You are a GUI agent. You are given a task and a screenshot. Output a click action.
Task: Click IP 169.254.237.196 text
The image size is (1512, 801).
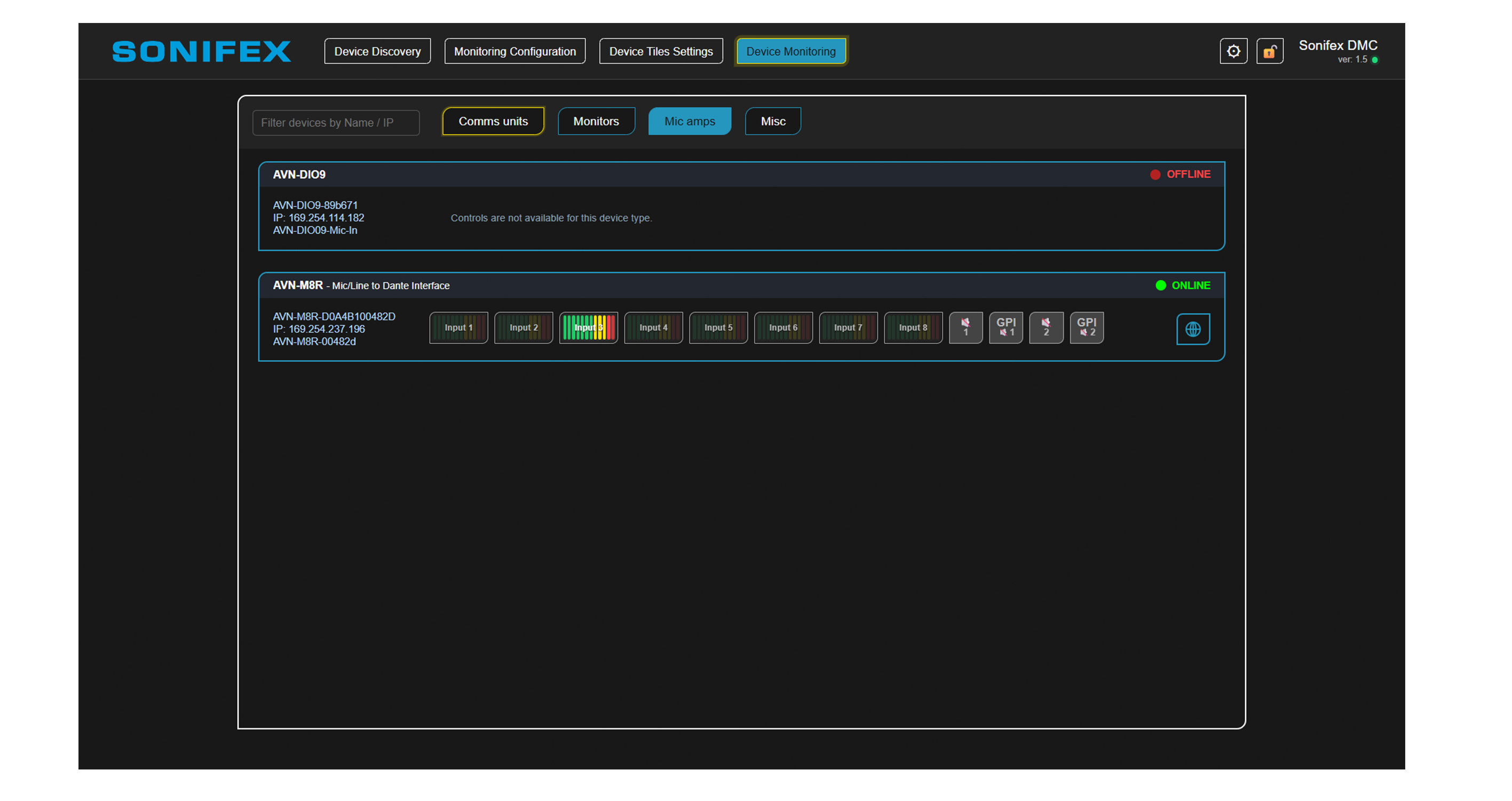(x=319, y=329)
